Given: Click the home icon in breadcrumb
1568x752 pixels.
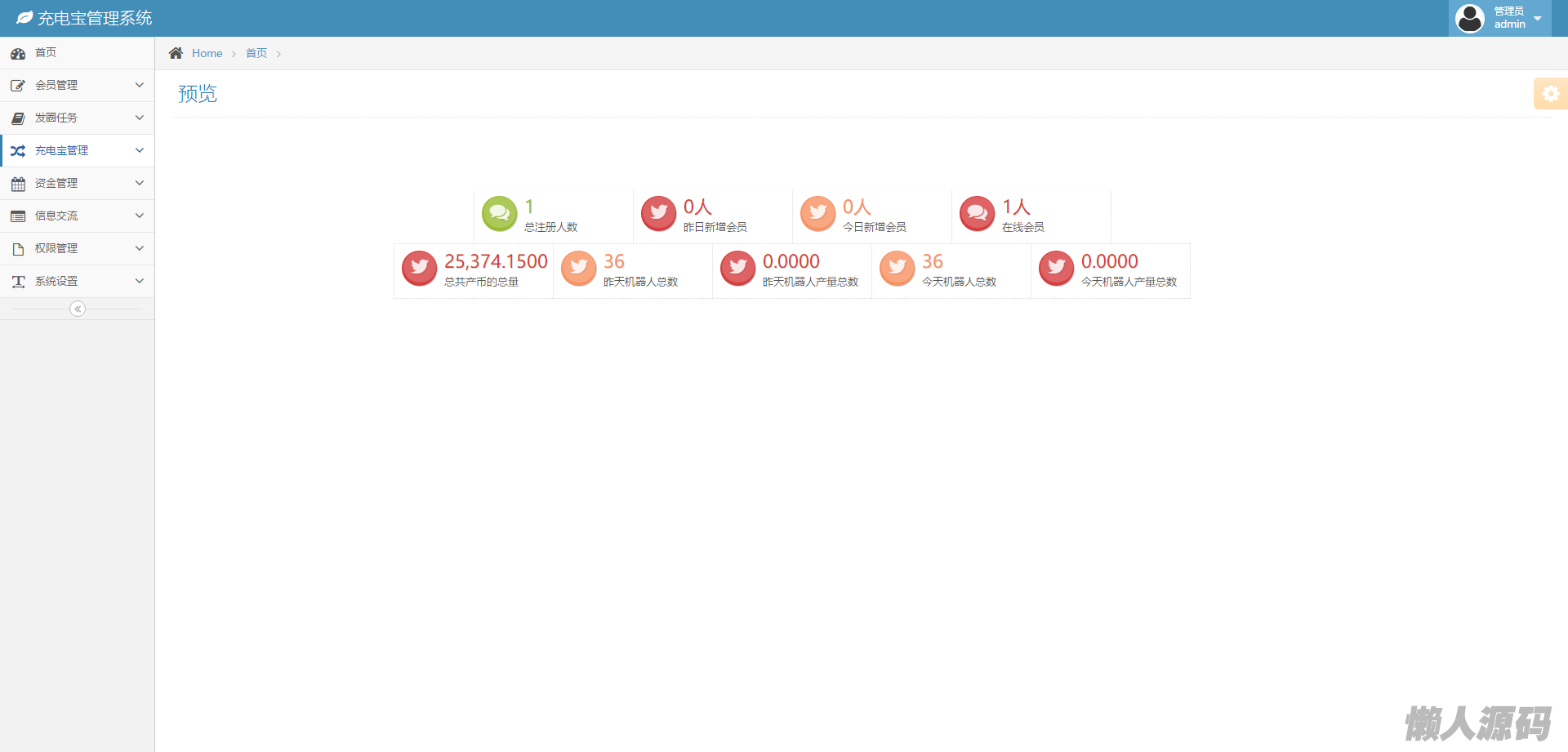Looking at the screenshot, I should [176, 53].
